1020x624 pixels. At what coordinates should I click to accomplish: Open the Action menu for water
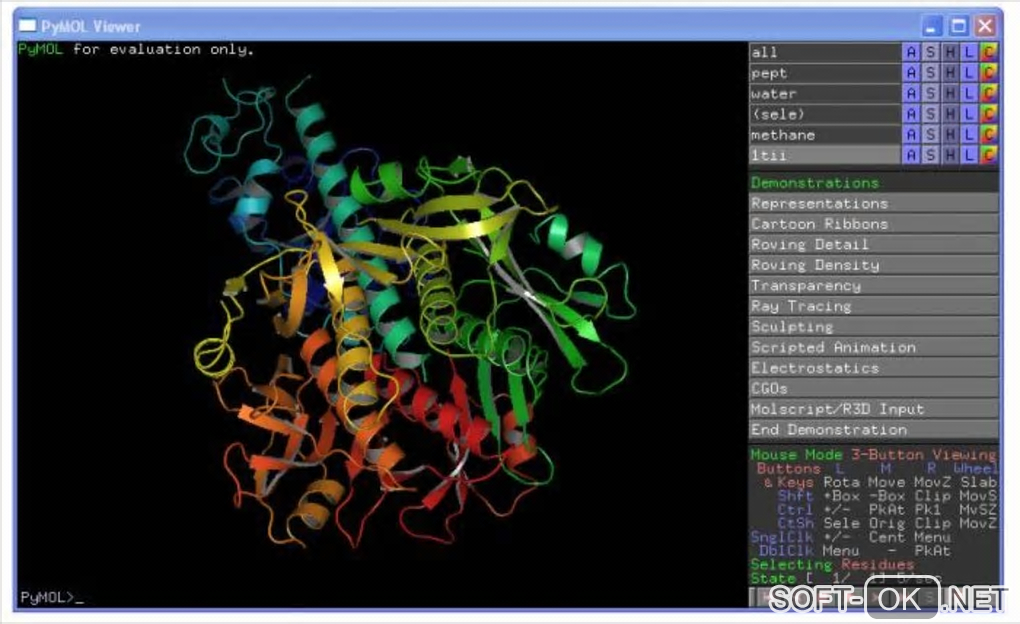[911, 94]
